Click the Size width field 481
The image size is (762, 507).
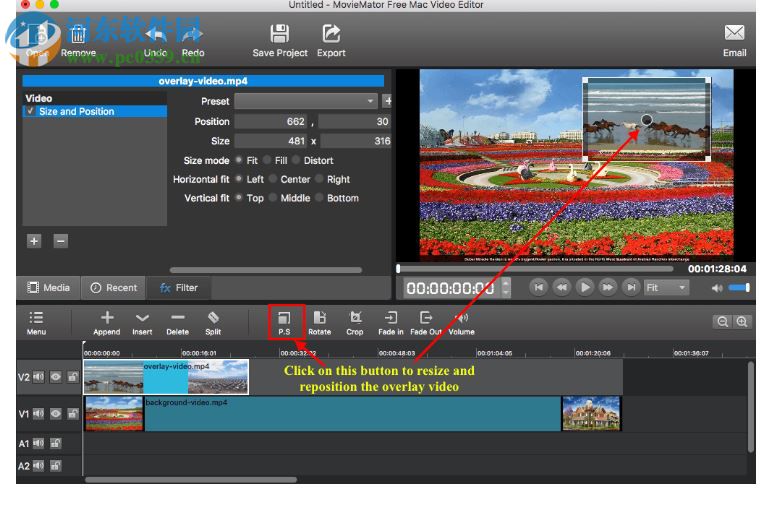tap(271, 141)
